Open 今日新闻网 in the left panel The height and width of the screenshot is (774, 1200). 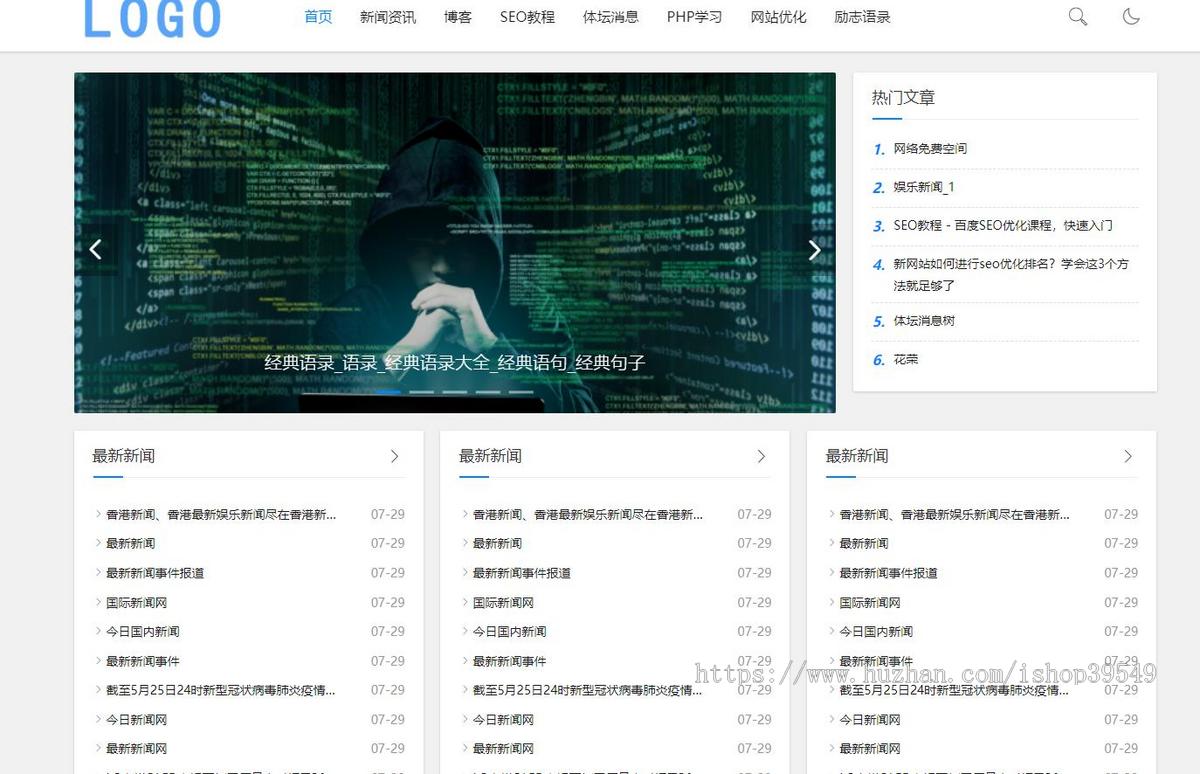pyautogui.click(x=136, y=719)
